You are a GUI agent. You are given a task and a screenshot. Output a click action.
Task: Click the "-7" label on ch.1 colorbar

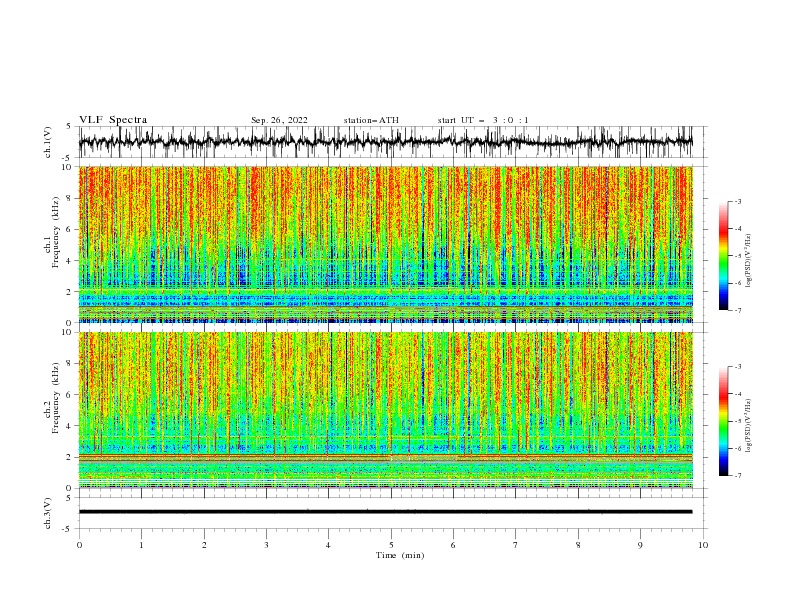click(x=738, y=310)
